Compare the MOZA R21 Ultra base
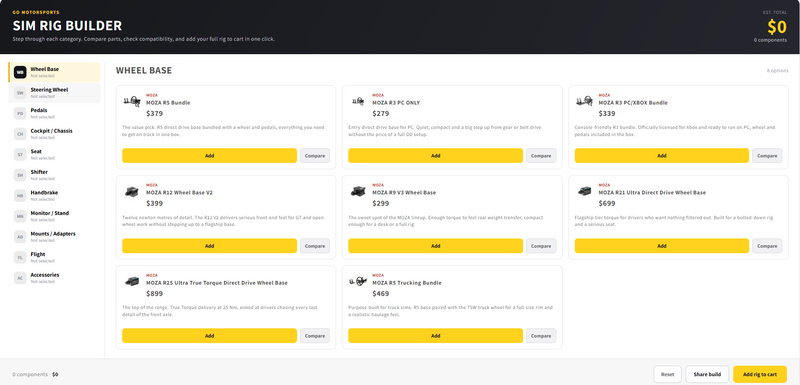800x385 pixels. coord(767,246)
